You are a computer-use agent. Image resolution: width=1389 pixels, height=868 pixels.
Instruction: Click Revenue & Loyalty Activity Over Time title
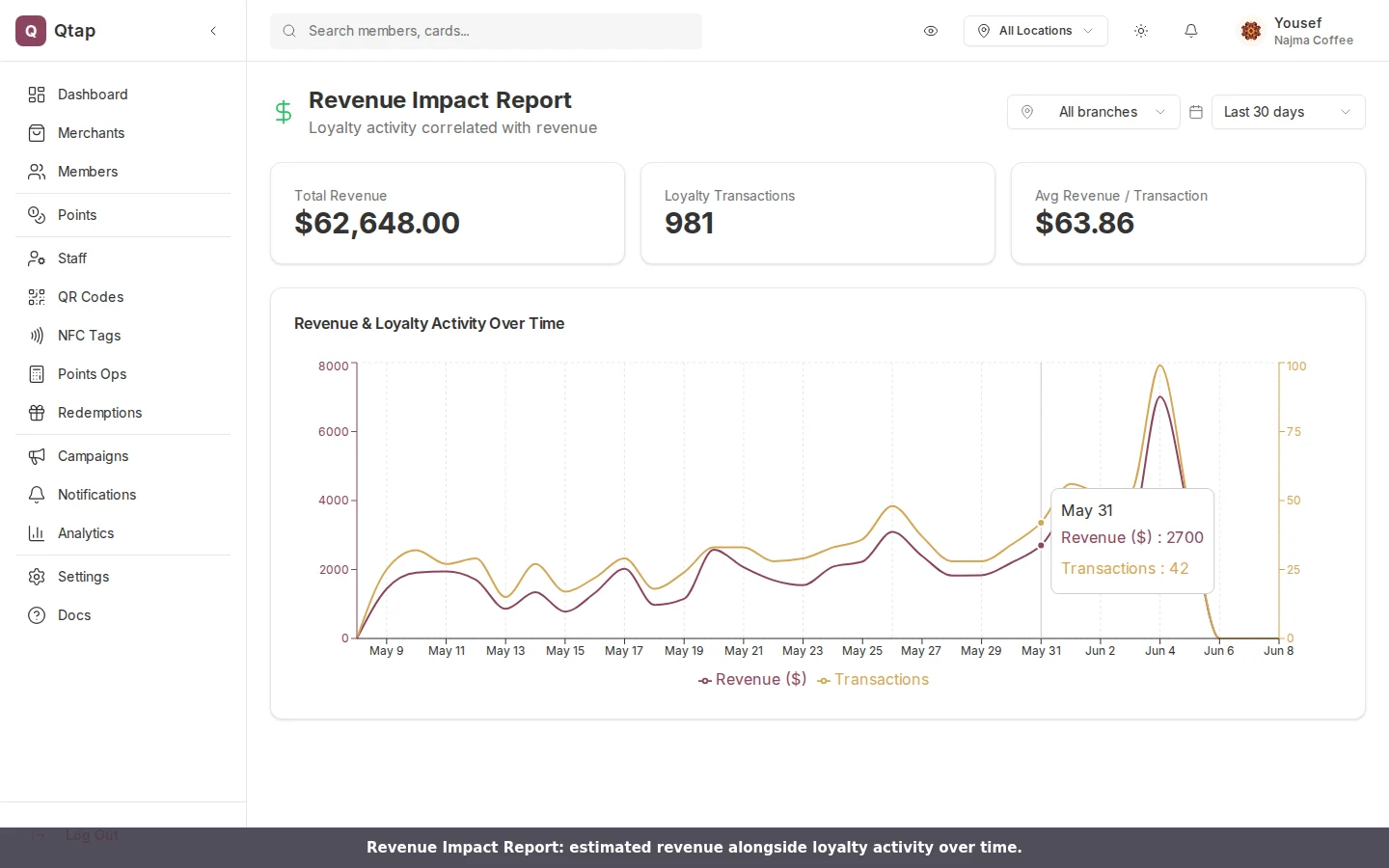pyautogui.click(x=429, y=324)
